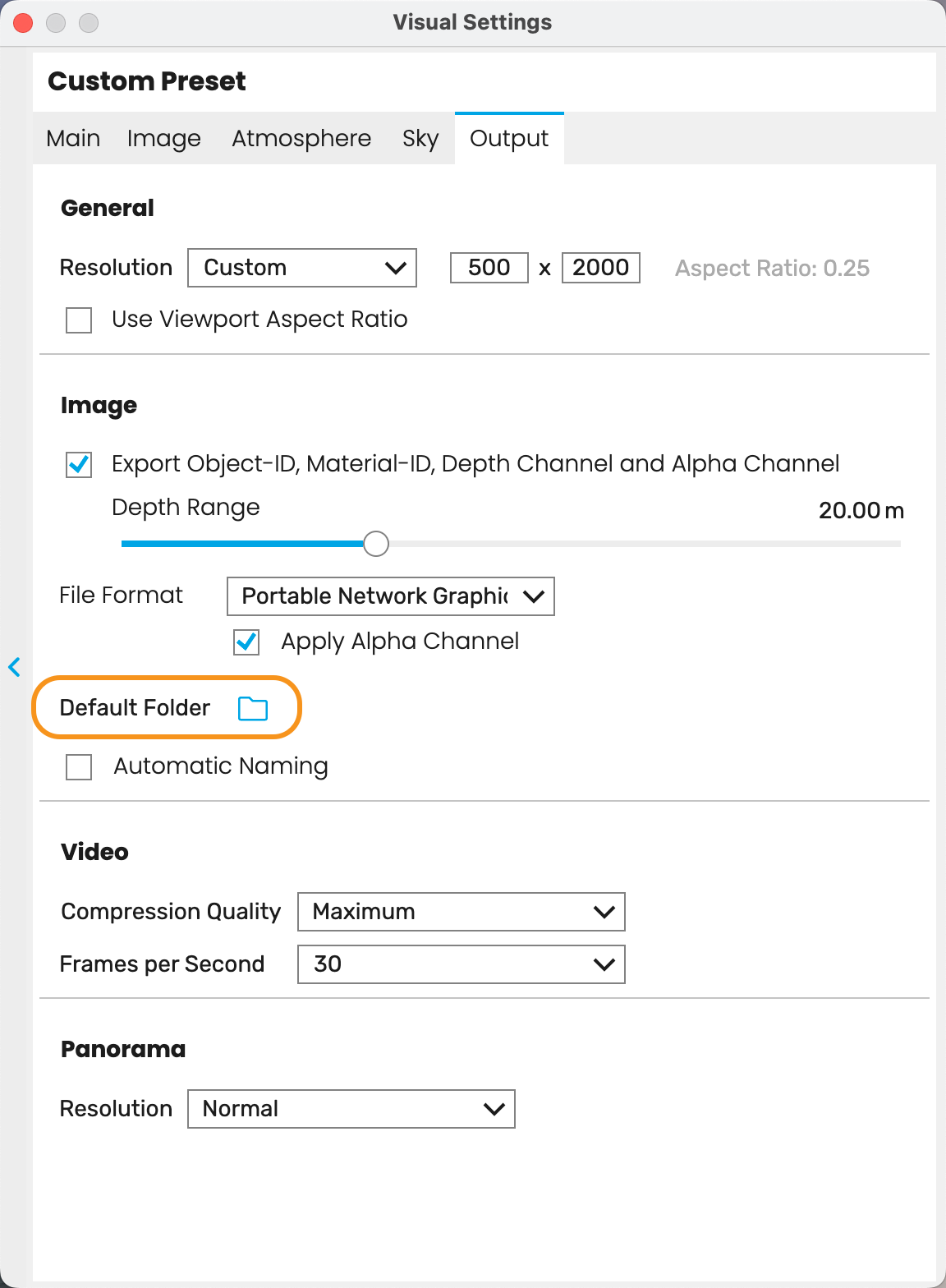Expand the File Format dropdown
This screenshot has width=946, height=1288.
point(391,596)
